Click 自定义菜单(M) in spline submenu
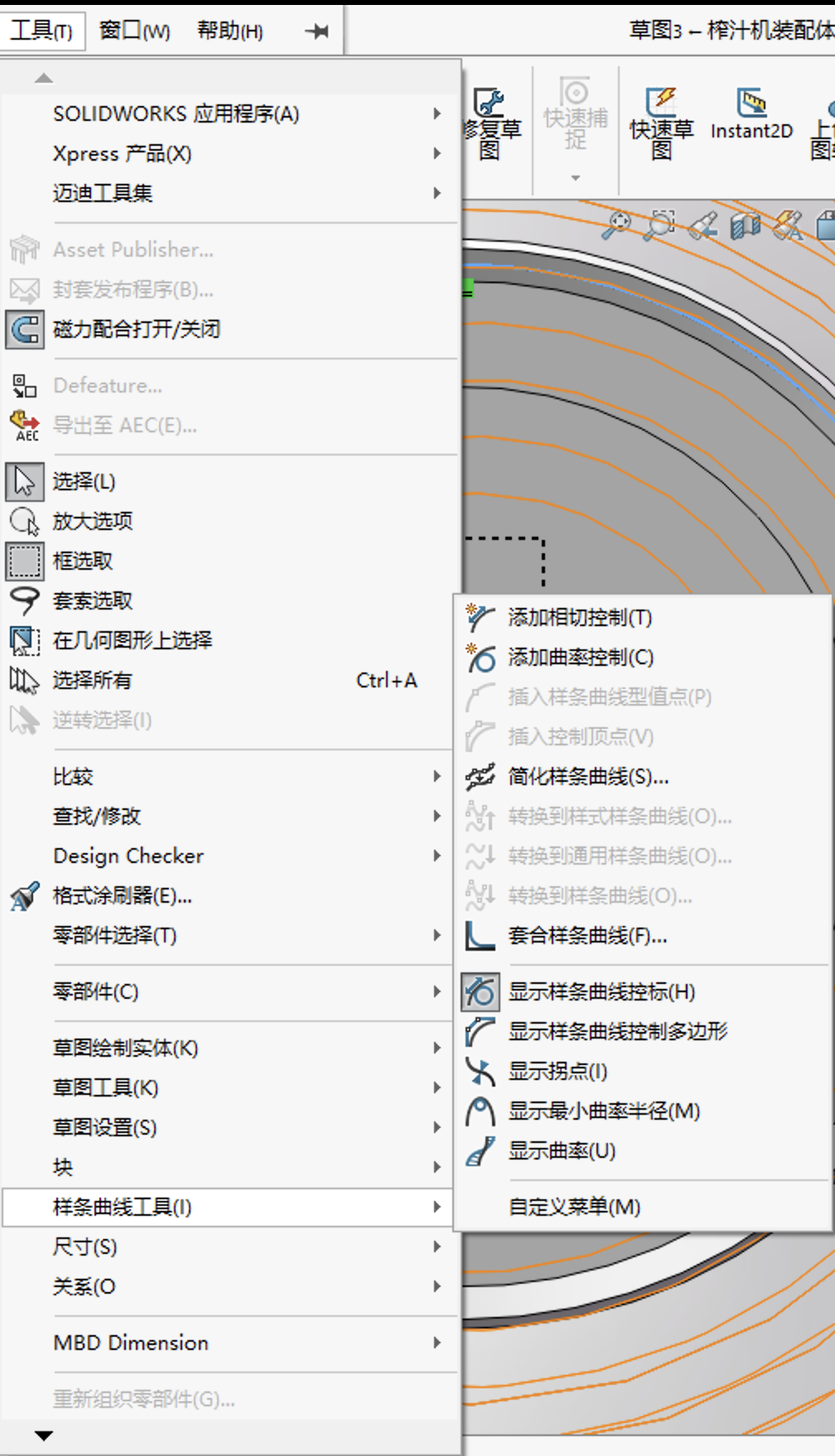835x1456 pixels. [x=643, y=1207]
